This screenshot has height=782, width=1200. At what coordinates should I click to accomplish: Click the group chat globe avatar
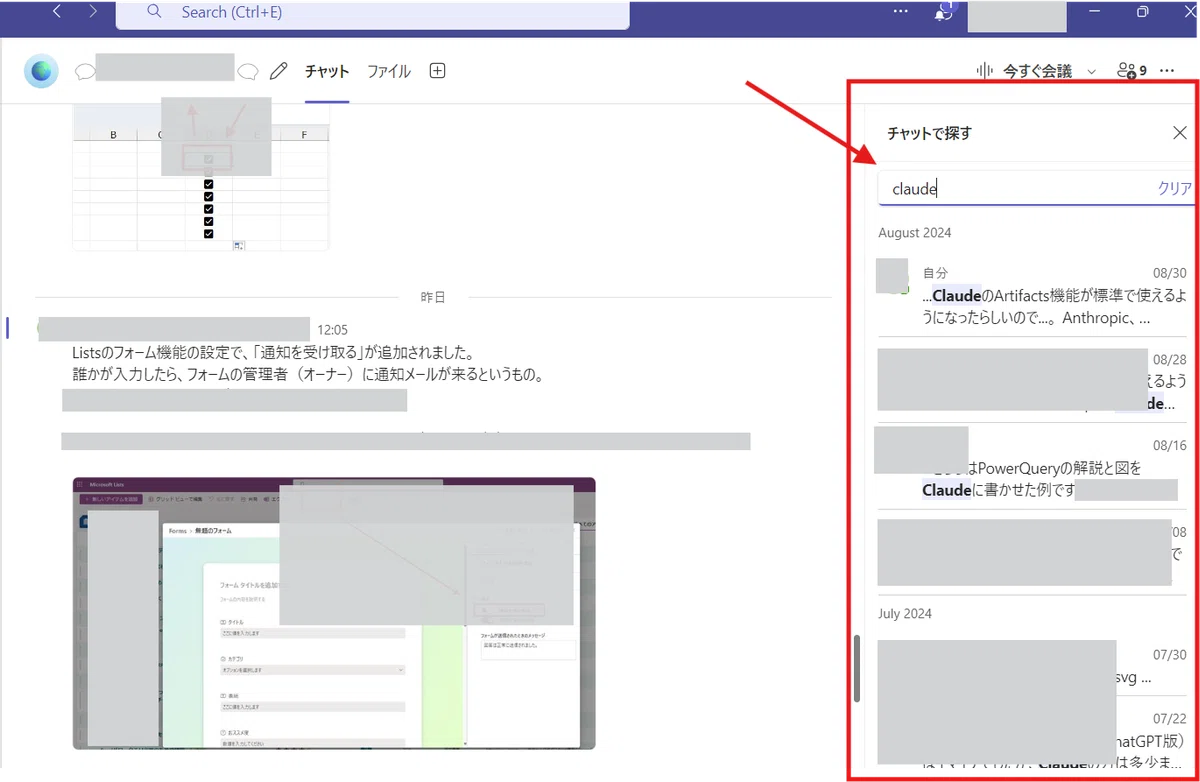[x=42, y=71]
